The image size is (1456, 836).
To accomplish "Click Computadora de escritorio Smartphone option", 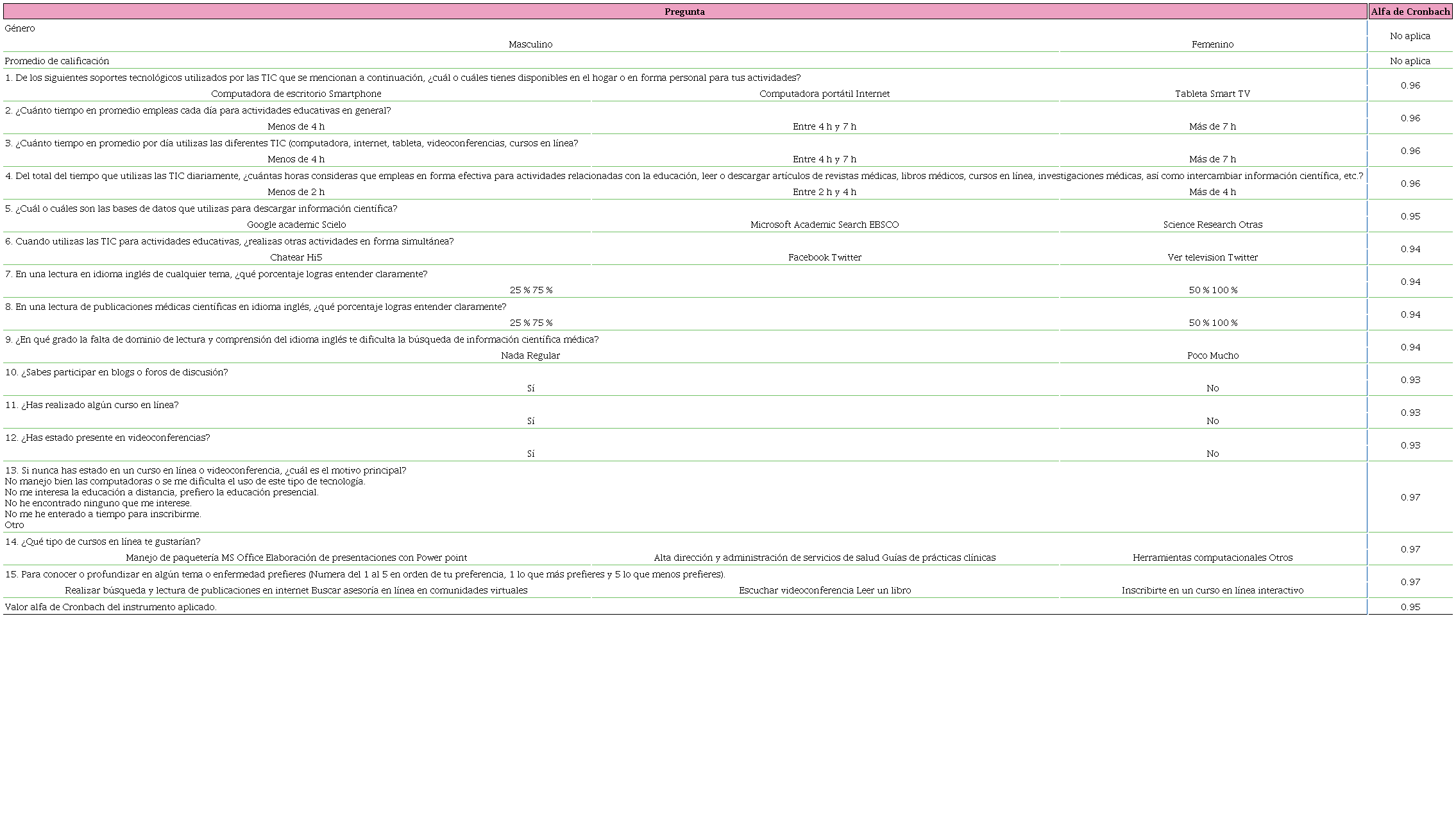I will (x=296, y=94).
